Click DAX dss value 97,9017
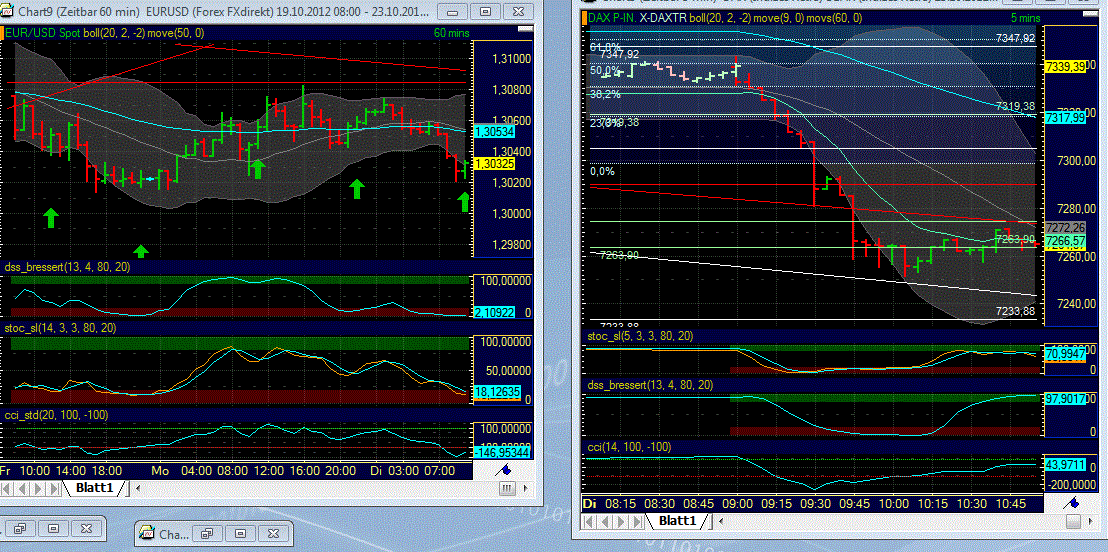The width and height of the screenshot is (1108, 552). point(1065,399)
